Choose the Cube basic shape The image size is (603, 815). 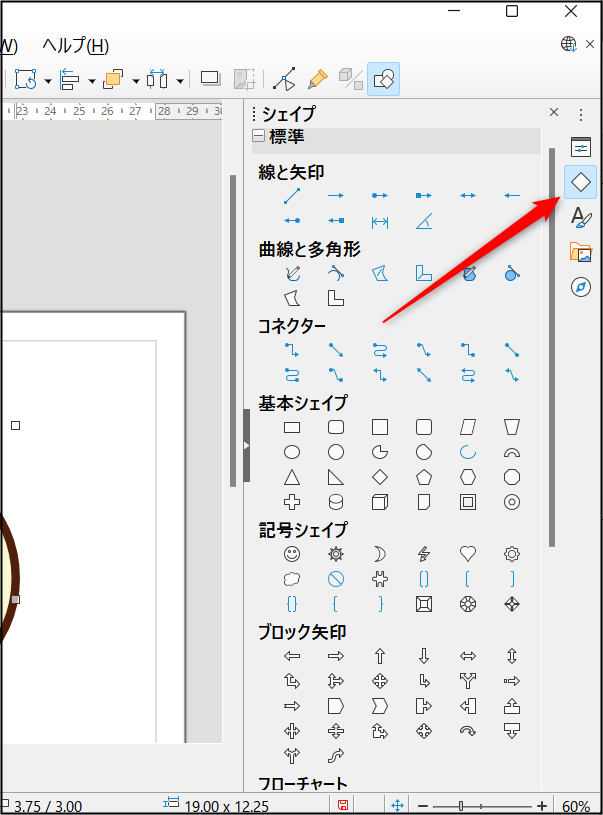[380, 502]
